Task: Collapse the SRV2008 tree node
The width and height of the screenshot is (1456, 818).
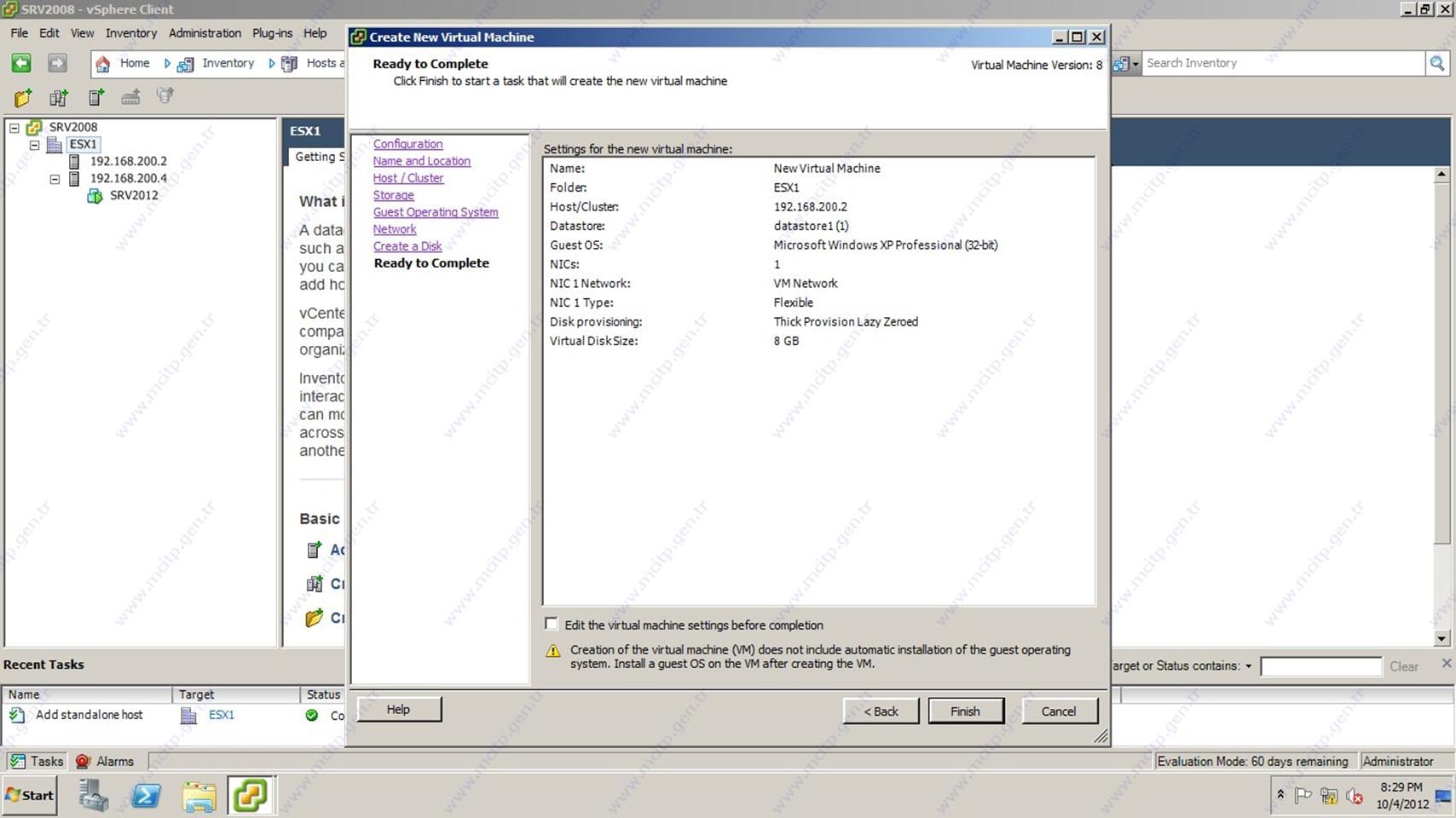Action: coord(14,128)
